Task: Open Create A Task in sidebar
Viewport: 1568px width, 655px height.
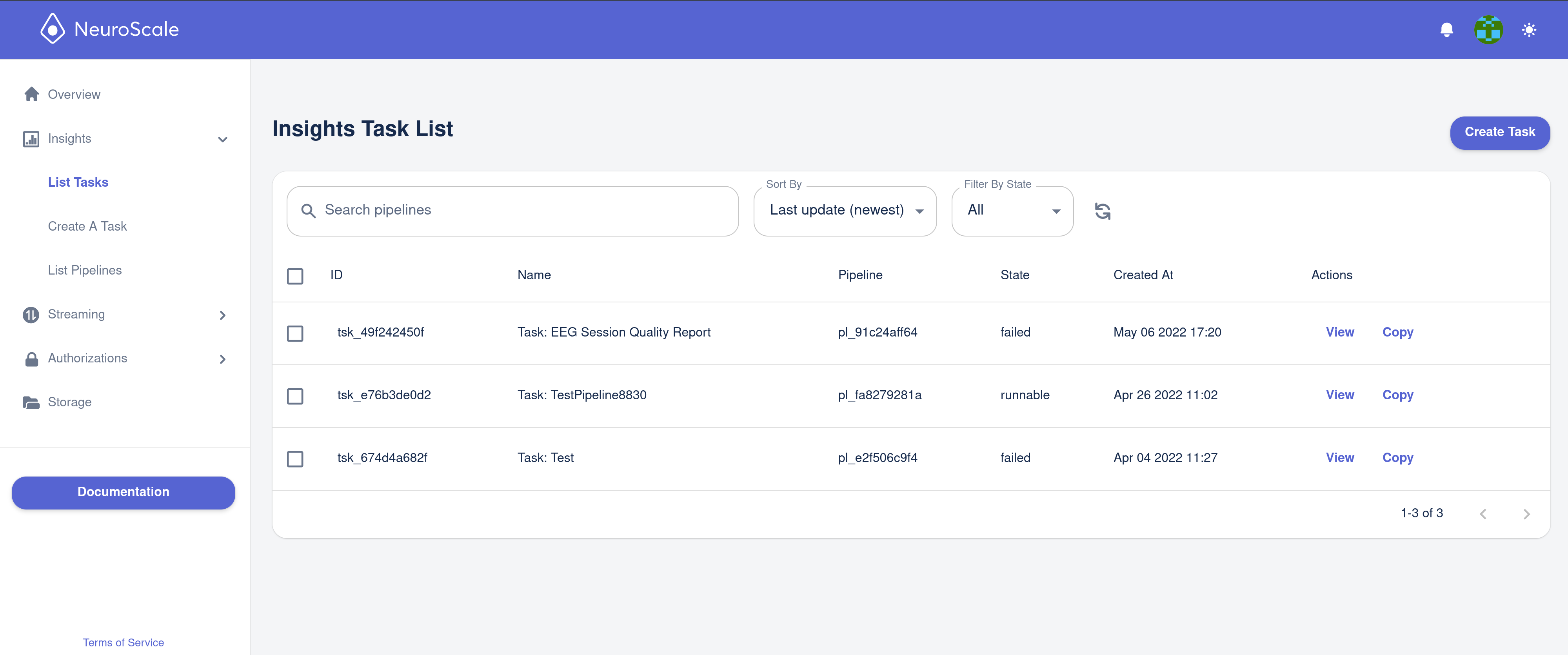Action: [88, 226]
